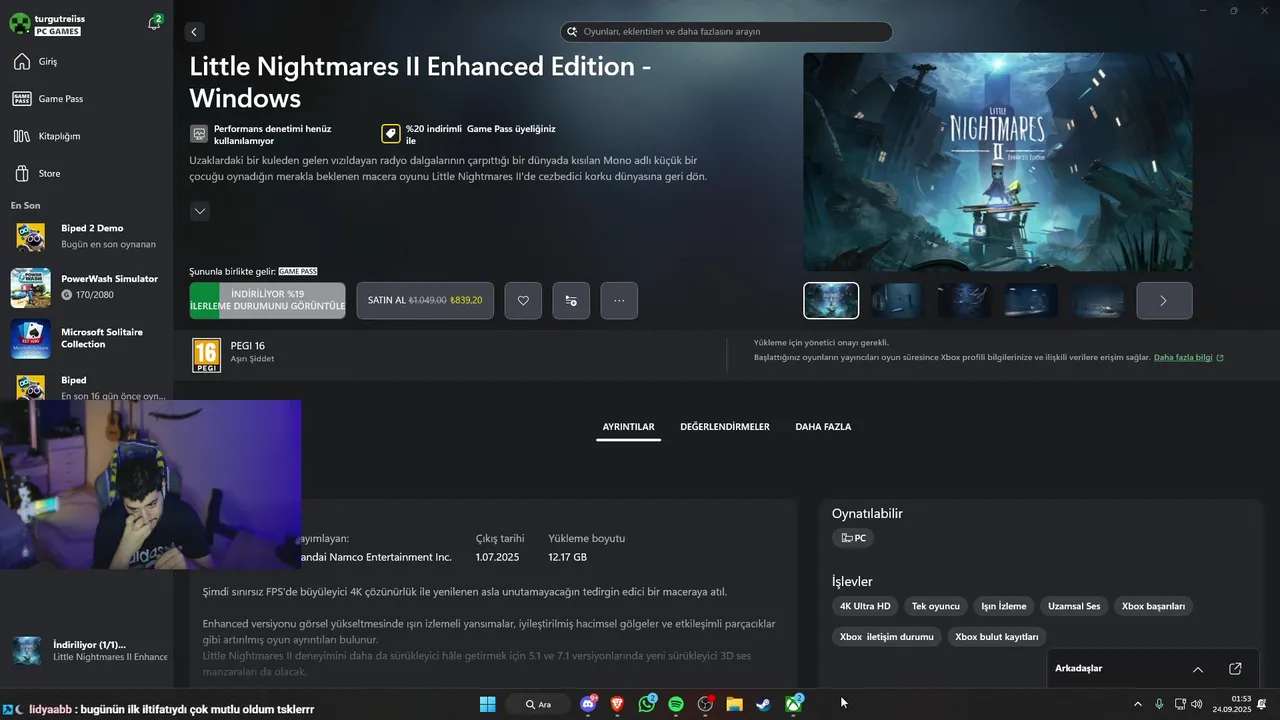
Task: Click the Işın İzleme feature chip
Action: 1003,606
